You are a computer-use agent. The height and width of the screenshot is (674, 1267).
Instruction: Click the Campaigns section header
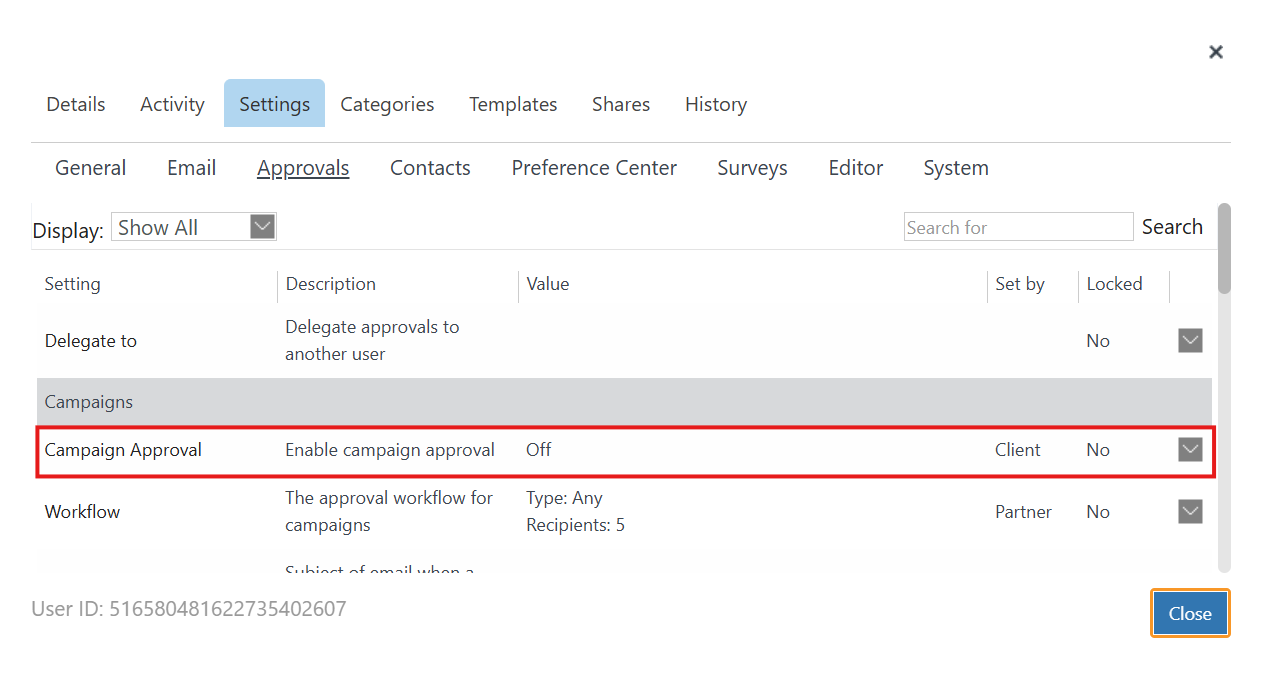pos(624,402)
